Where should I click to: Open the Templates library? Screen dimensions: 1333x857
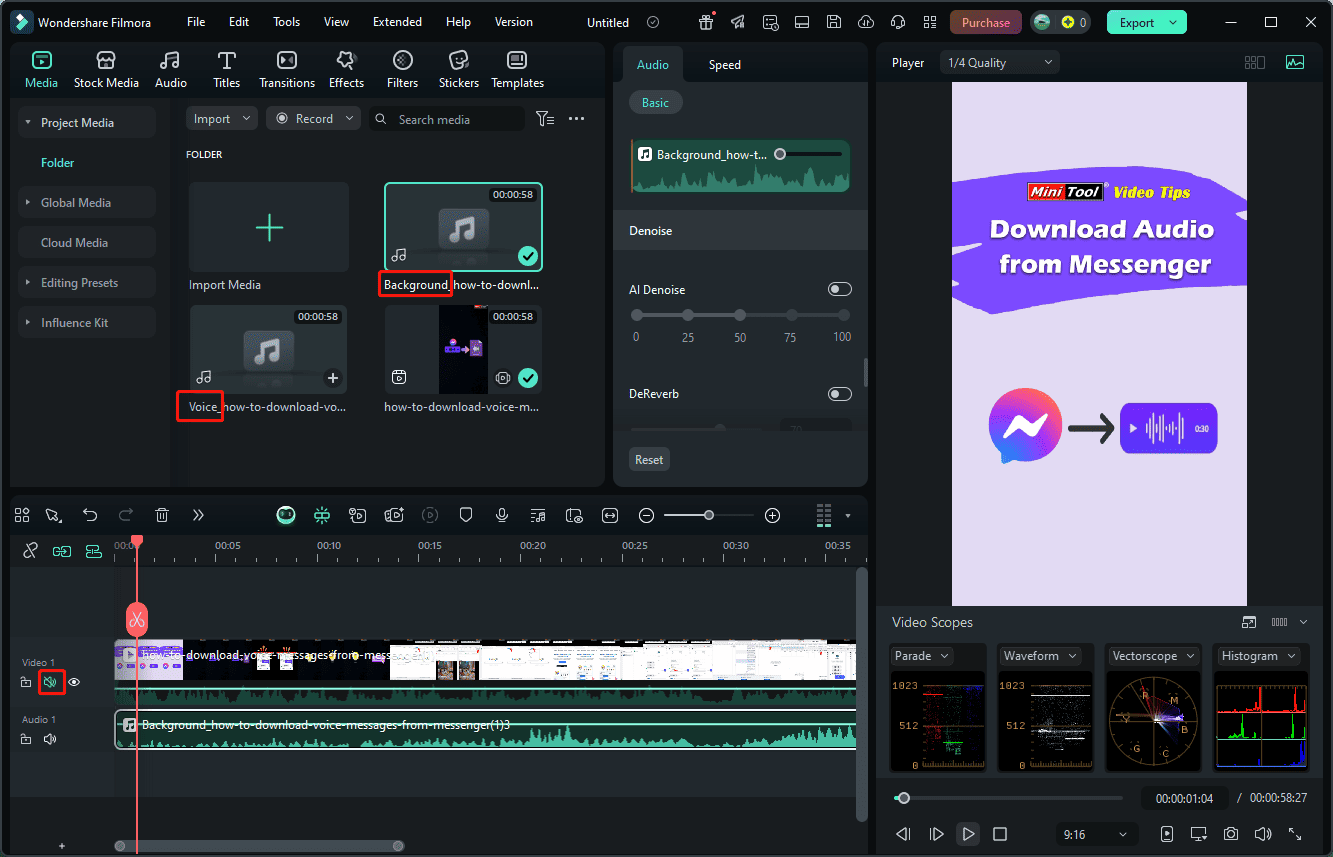click(x=517, y=70)
